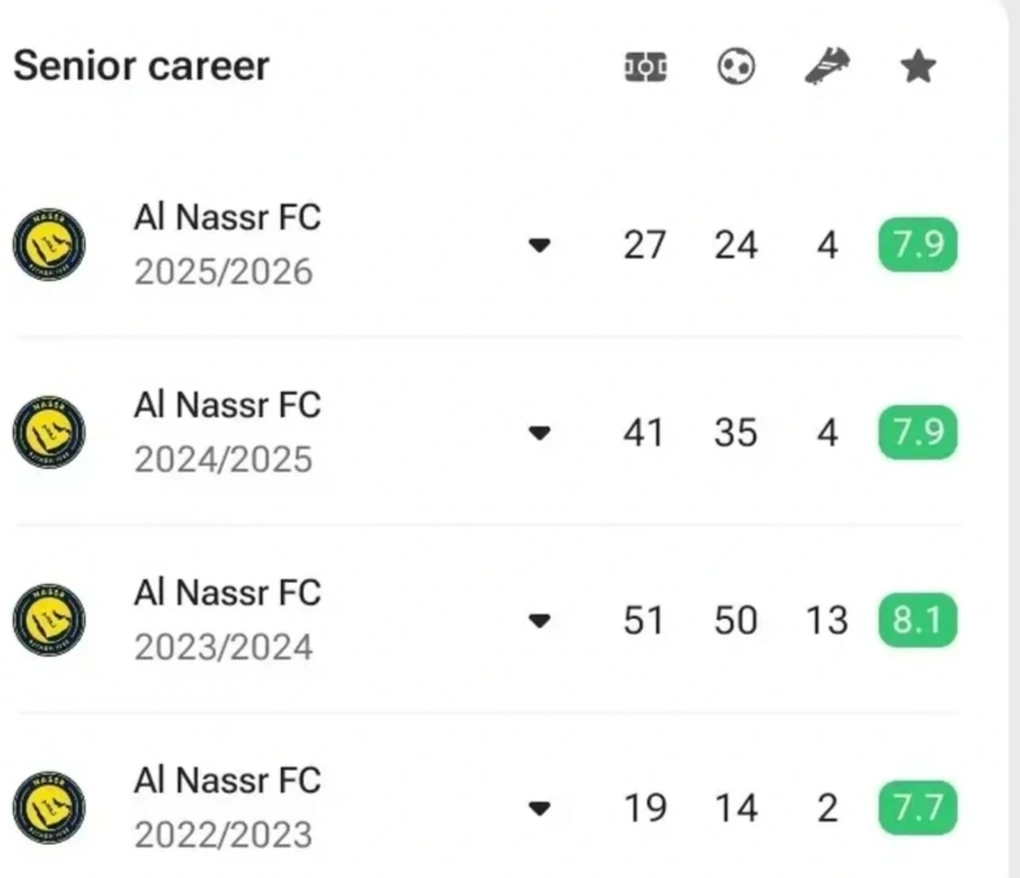
Task: Click the matches played pitch icon
Action: coord(645,68)
